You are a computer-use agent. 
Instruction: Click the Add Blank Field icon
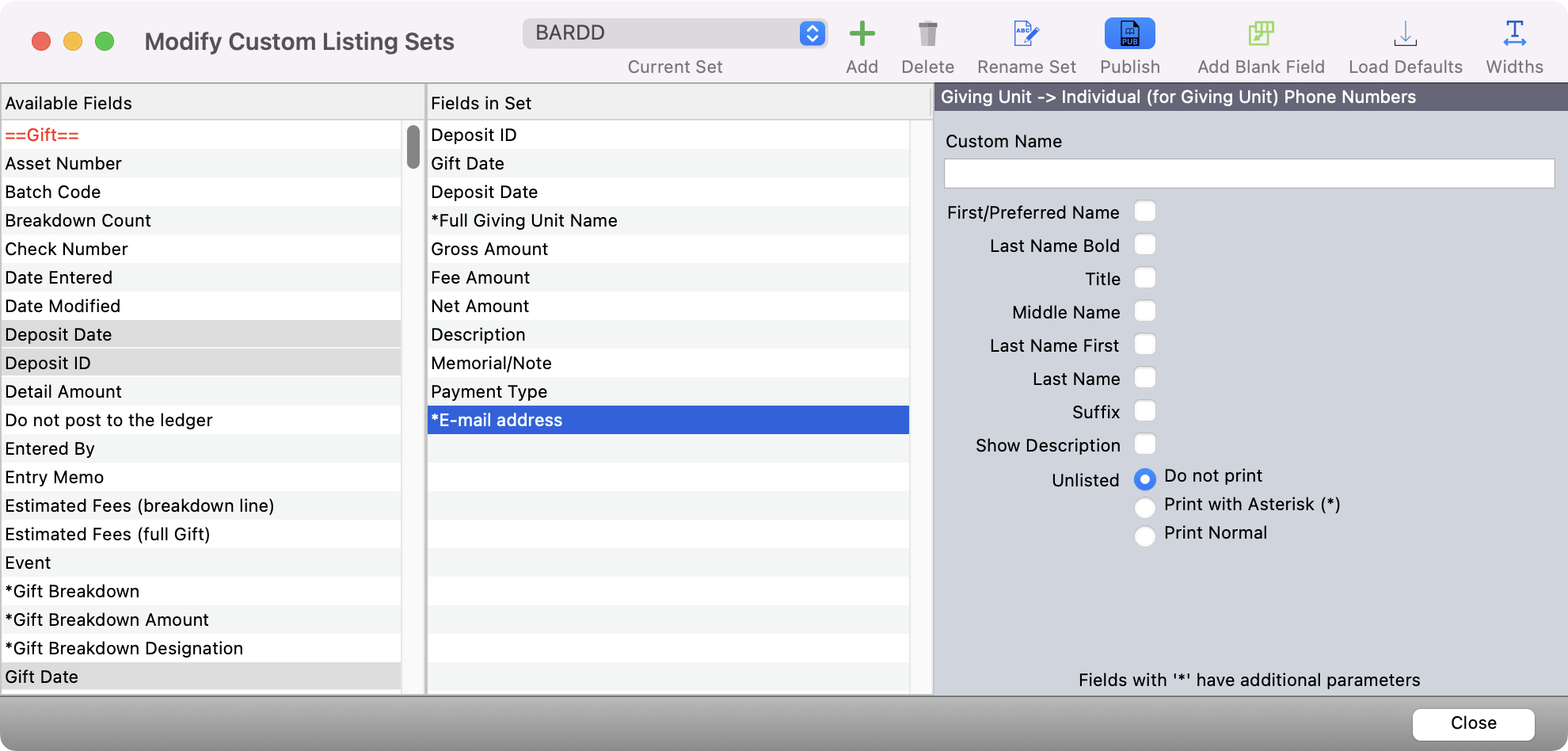(1261, 34)
